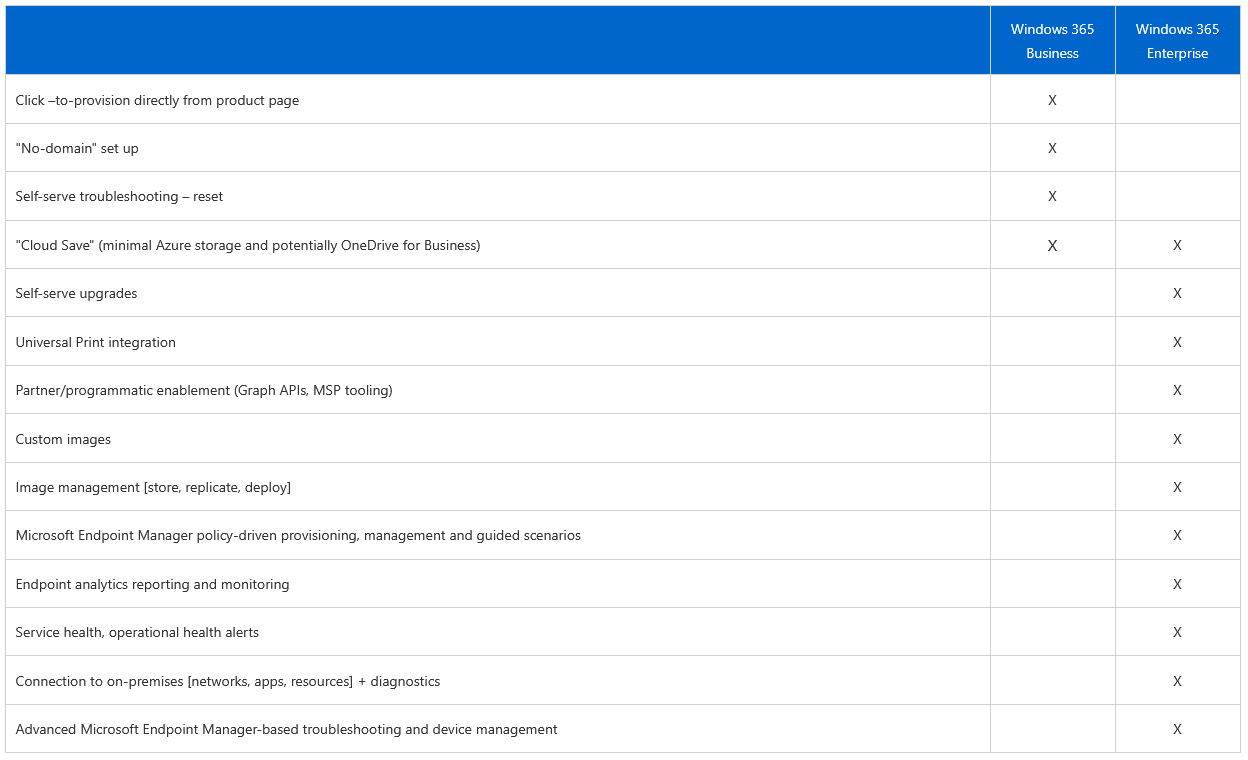The width and height of the screenshot is (1248, 760).
Task: Click Enterprise X in Cloud Save row
Action: 1177,245
